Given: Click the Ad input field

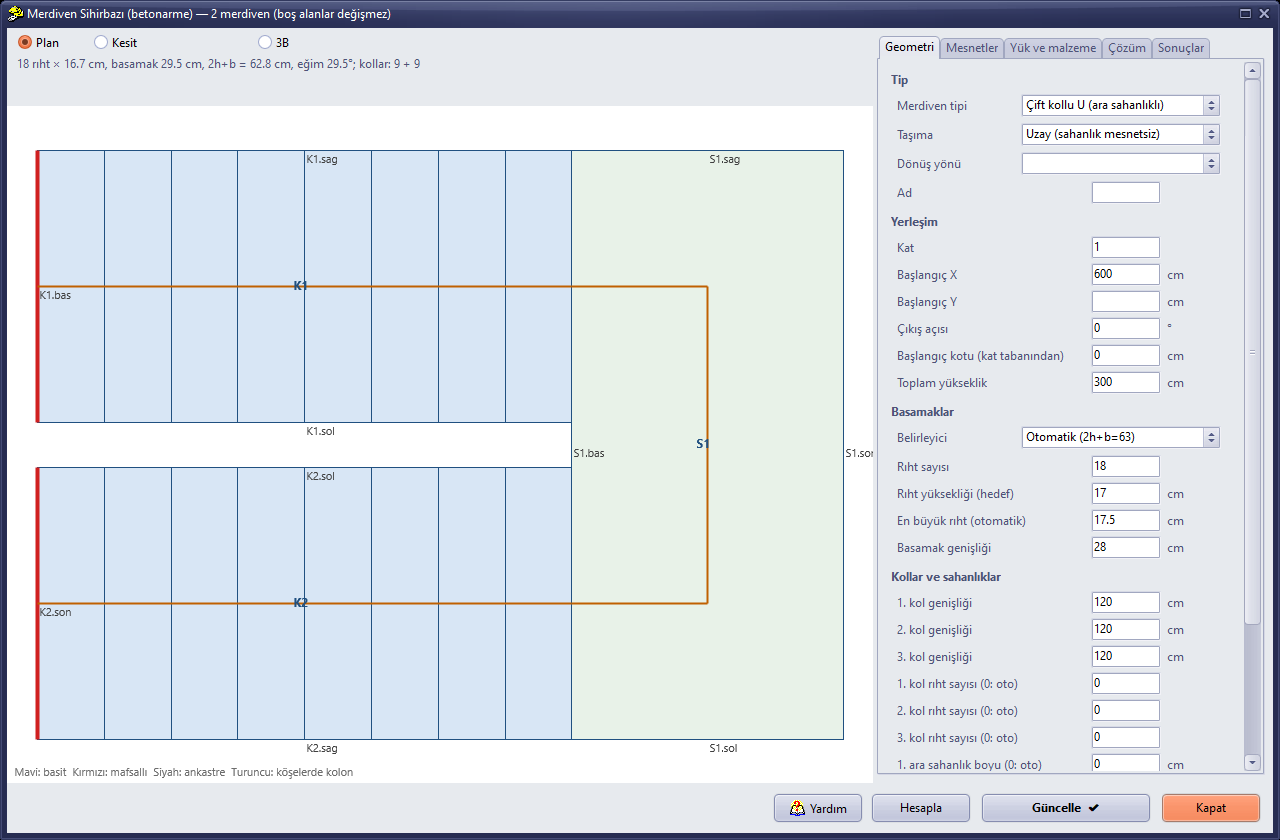Looking at the screenshot, I should (x=1126, y=193).
